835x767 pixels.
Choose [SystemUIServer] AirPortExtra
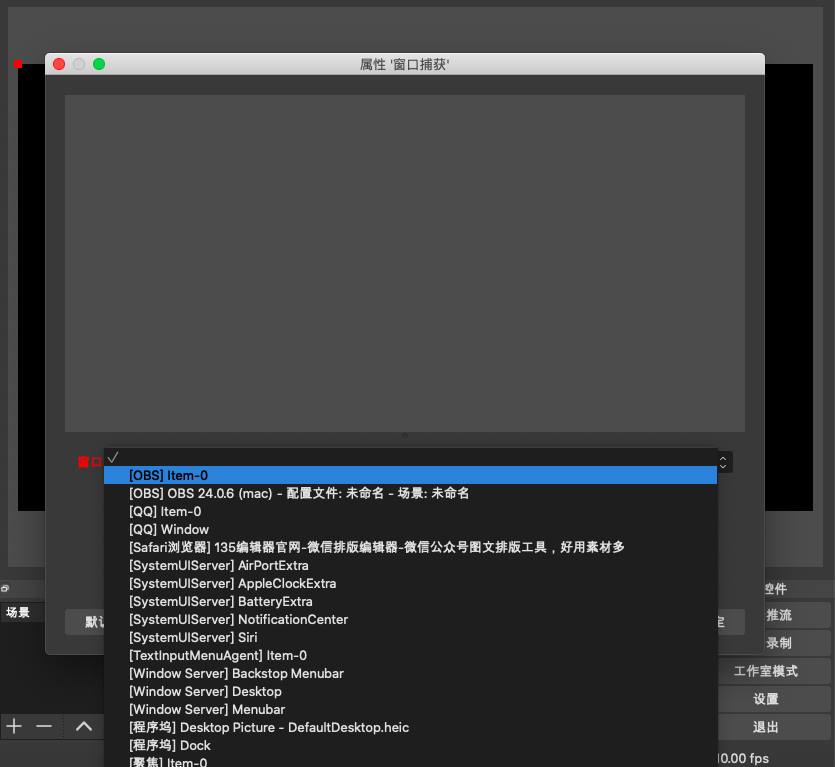[x=410, y=565]
